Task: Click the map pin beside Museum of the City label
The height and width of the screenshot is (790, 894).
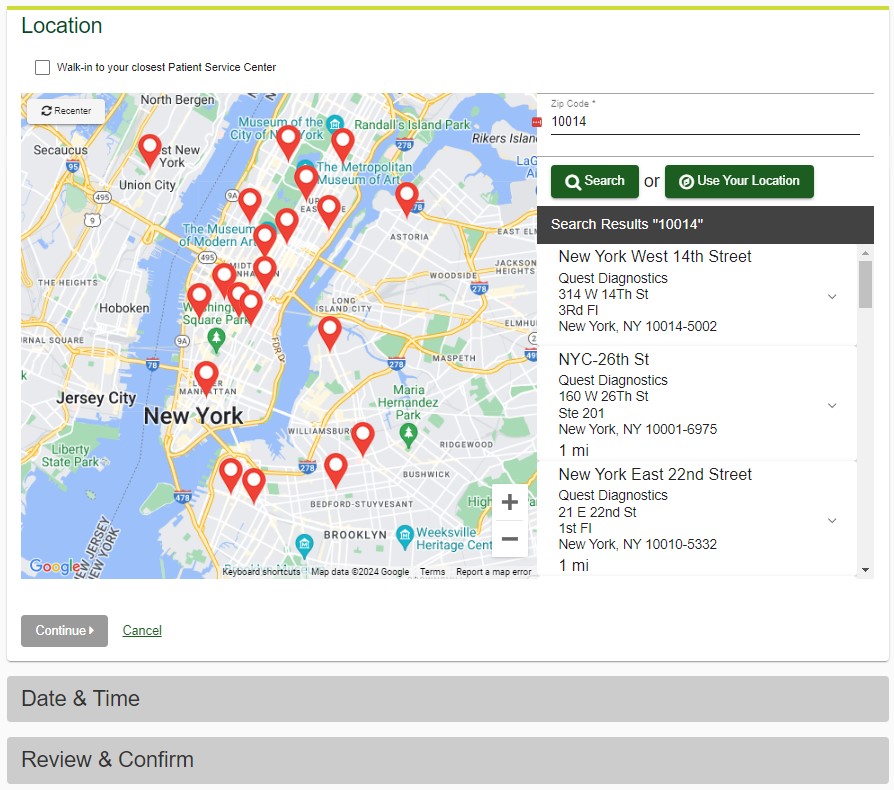Action: pos(288,142)
